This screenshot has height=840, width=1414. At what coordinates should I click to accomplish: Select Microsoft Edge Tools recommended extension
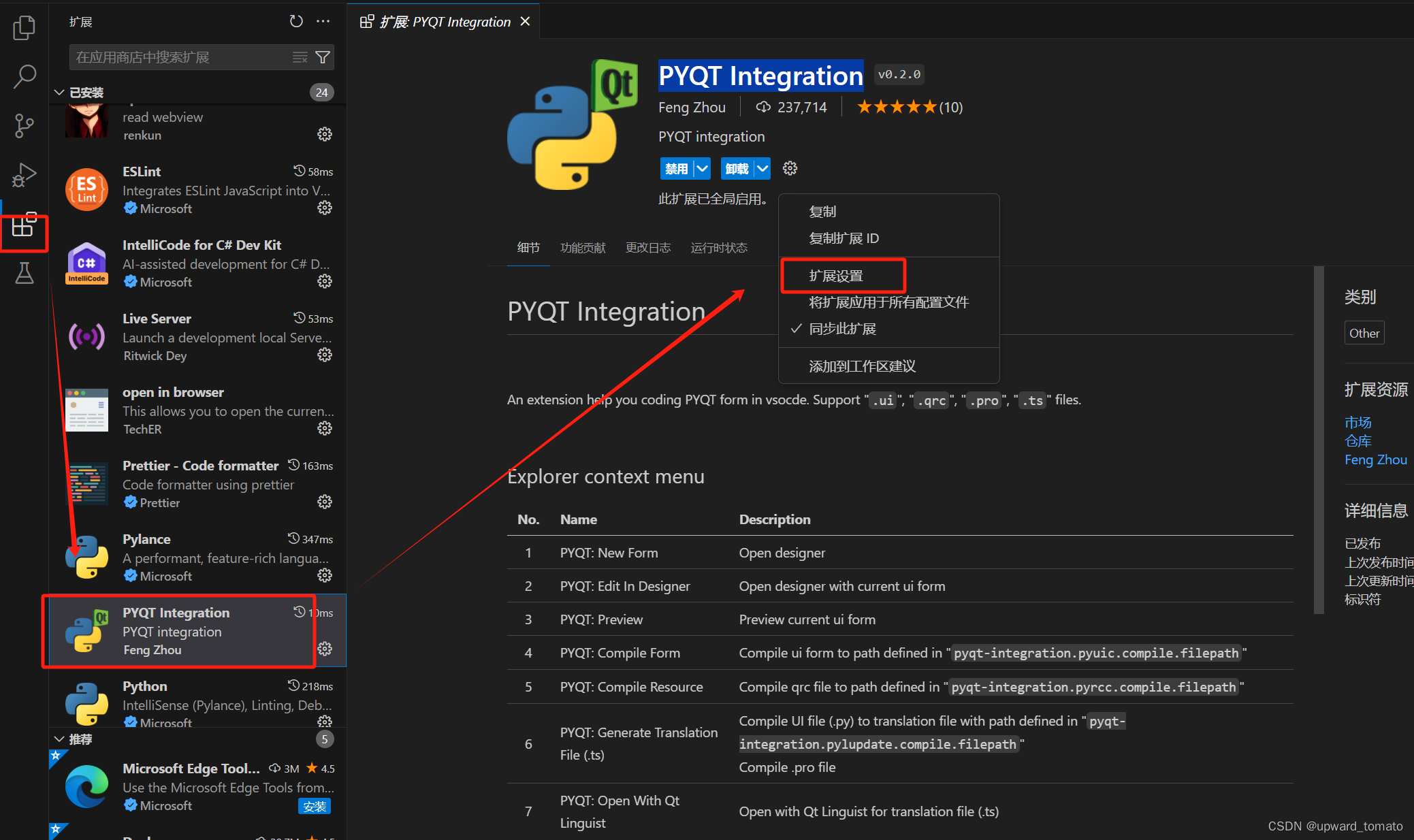tap(198, 786)
